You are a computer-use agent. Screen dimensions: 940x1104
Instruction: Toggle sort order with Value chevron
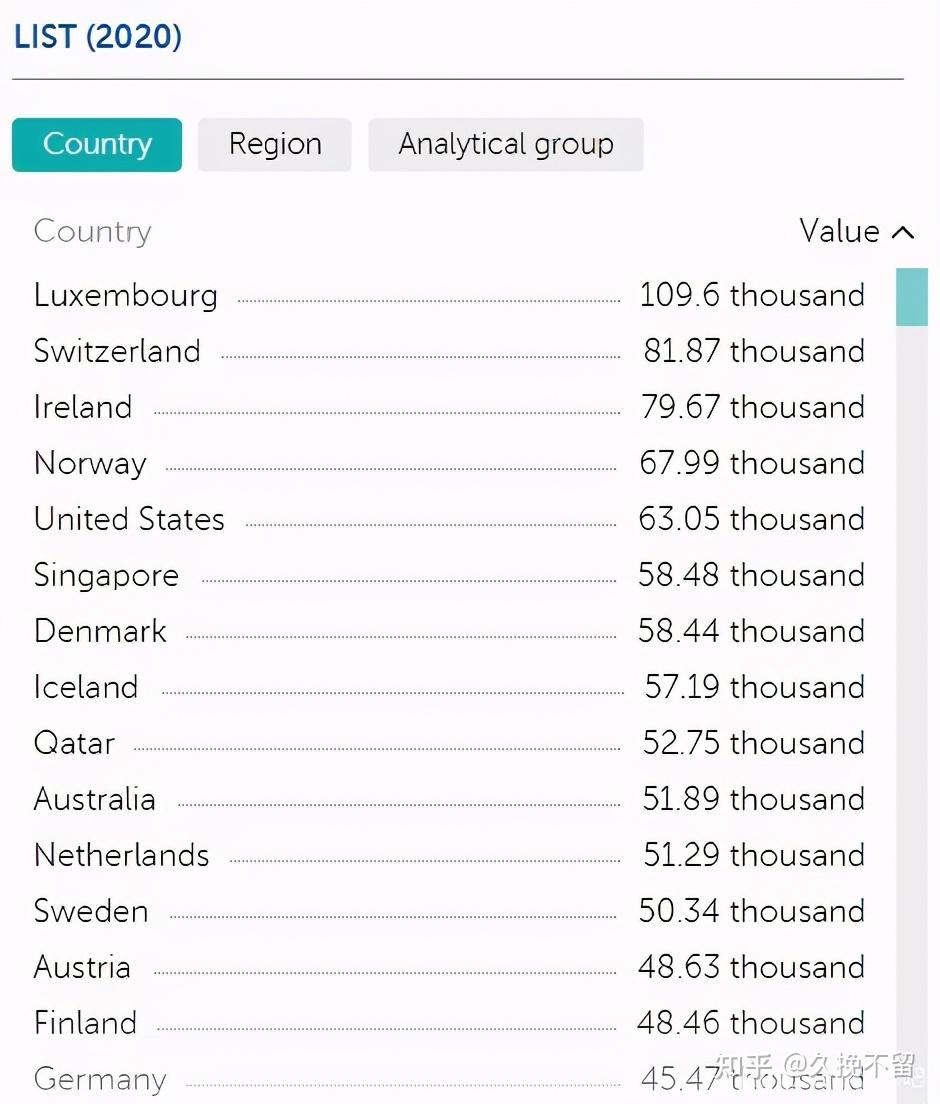[902, 233]
